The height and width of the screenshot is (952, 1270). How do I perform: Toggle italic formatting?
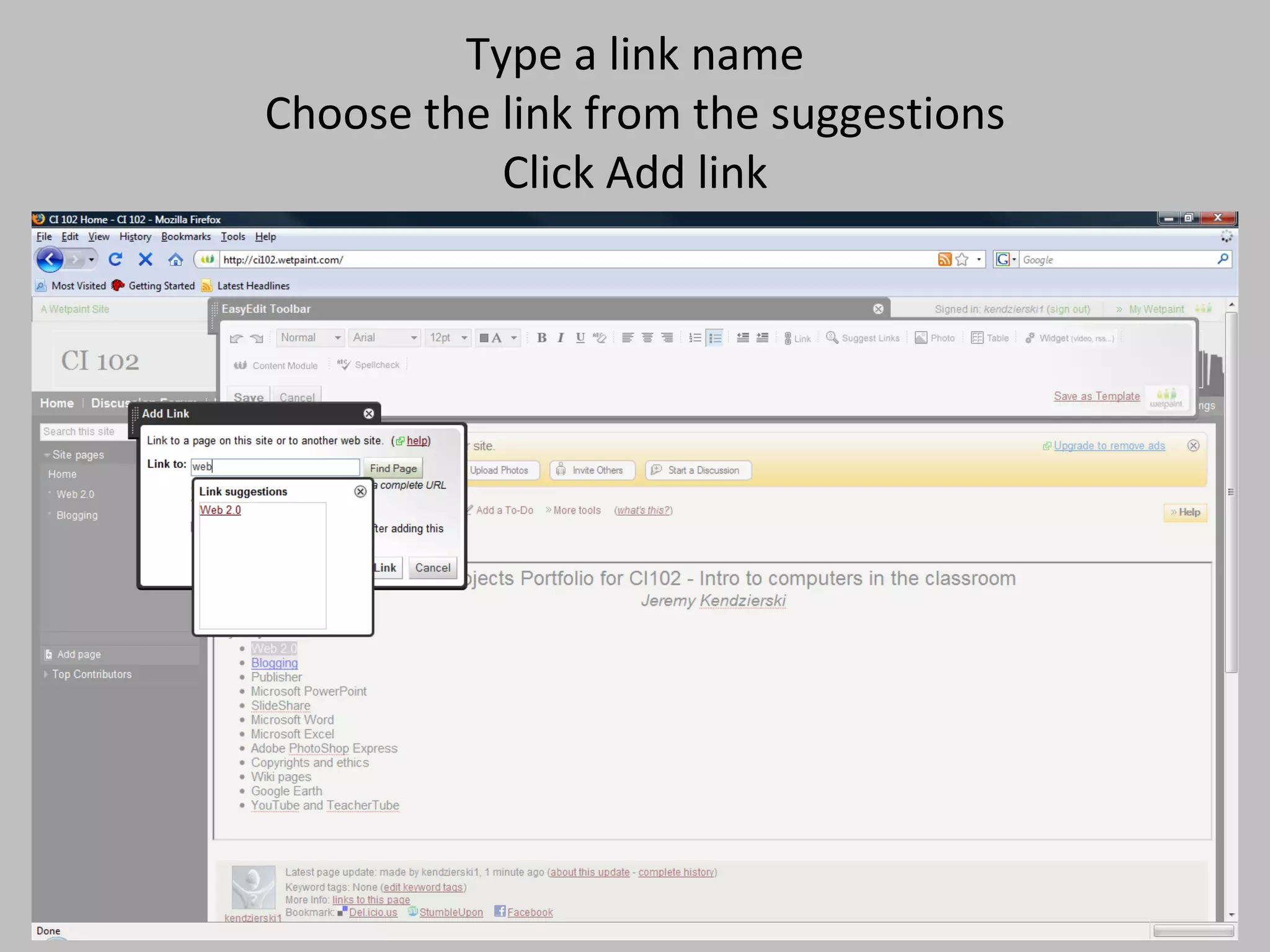[561, 338]
